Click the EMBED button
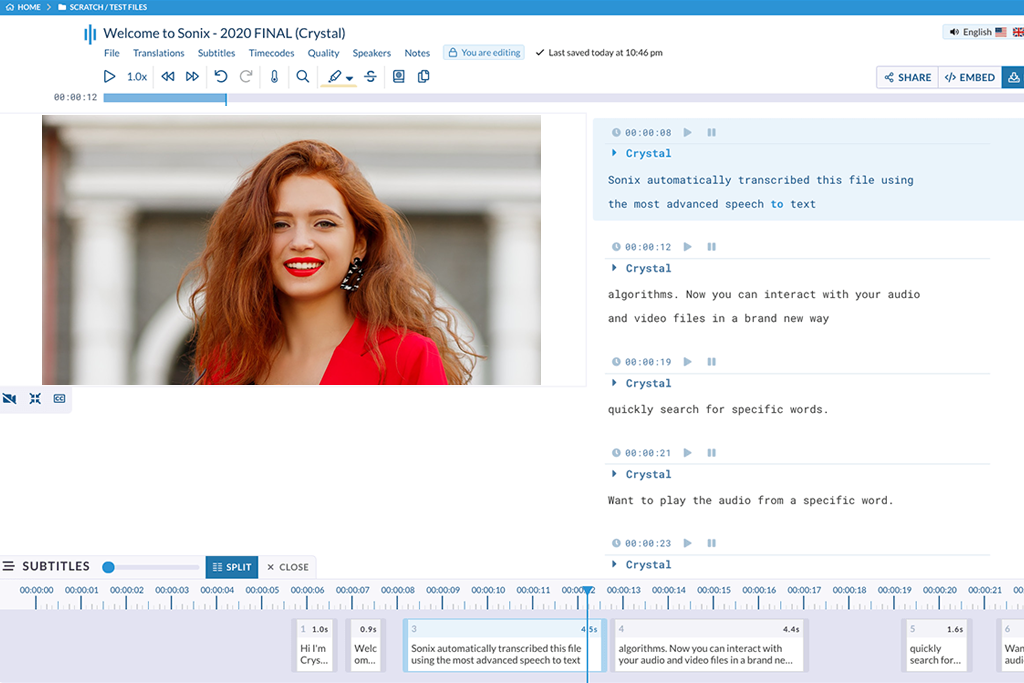The height and width of the screenshot is (683, 1024). [970, 77]
